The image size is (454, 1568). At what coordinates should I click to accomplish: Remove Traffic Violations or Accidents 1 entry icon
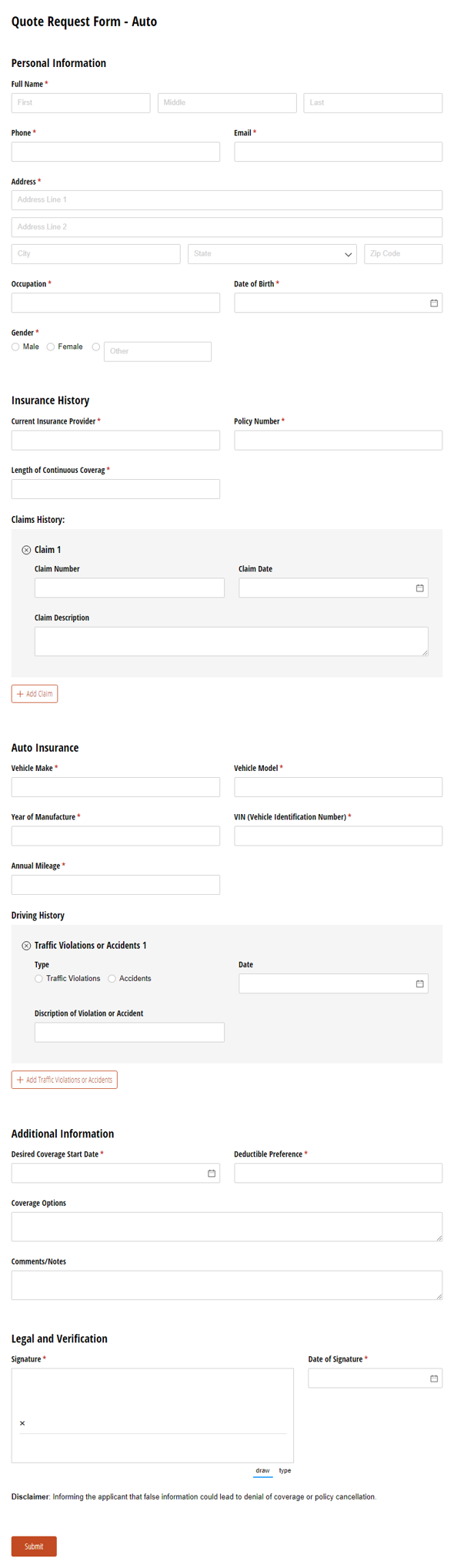pyautogui.click(x=26, y=946)
